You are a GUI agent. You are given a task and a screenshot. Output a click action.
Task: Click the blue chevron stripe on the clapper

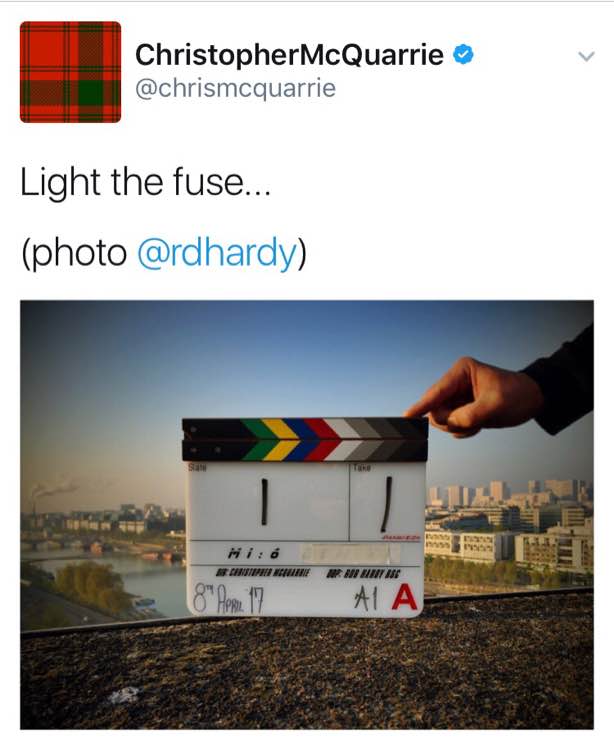pos(302,439)
